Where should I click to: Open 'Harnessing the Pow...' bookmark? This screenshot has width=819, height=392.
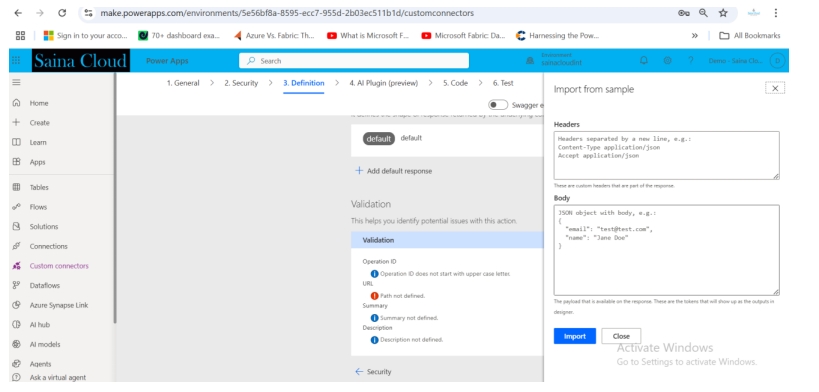pos(557,36)
